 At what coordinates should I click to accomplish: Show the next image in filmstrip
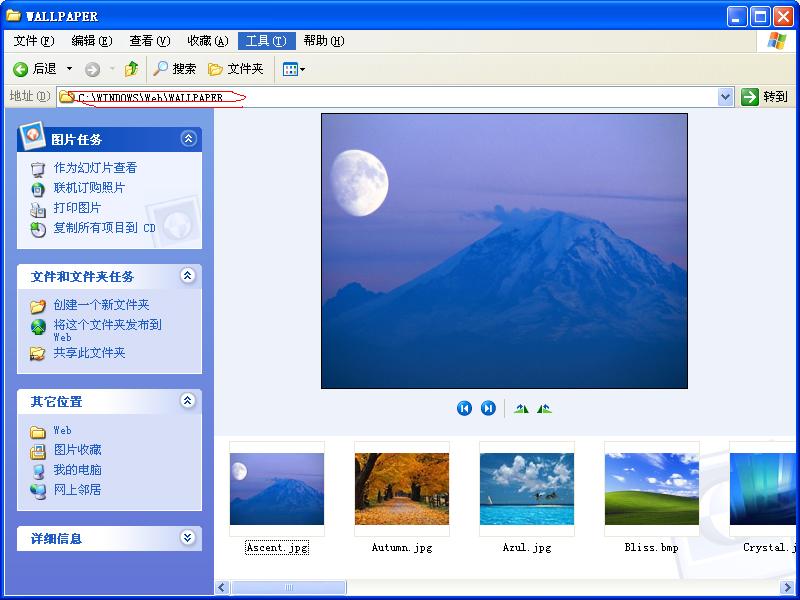coord(488,408)
